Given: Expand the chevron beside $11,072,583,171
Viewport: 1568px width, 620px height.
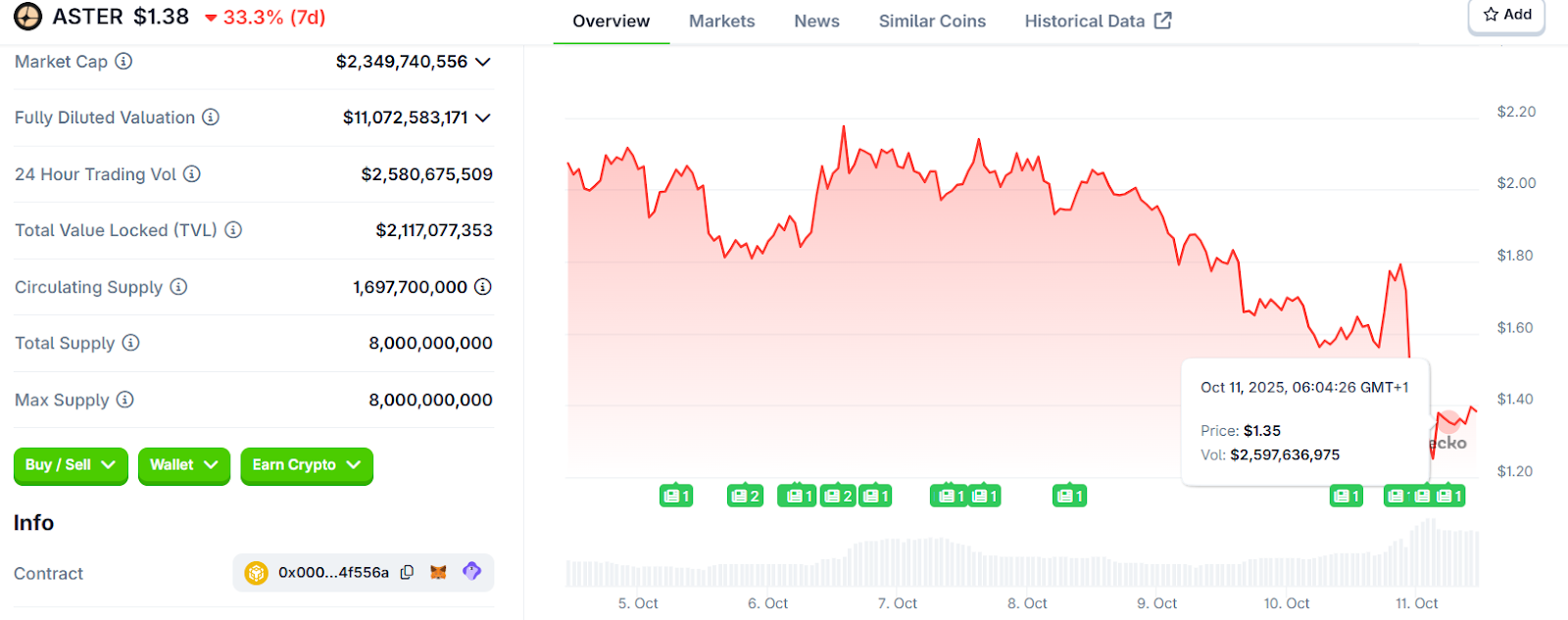Looking at the screenshot, I should coord(483,118).
